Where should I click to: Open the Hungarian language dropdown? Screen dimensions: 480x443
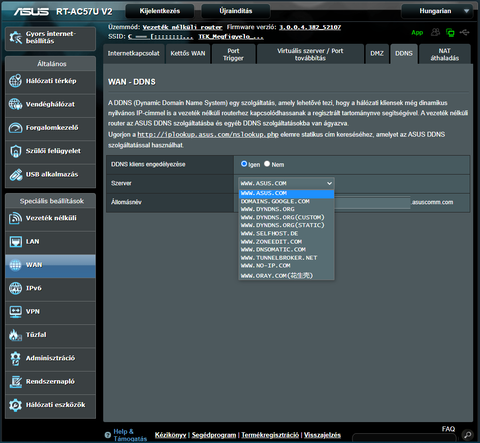(x=437, y=11)
